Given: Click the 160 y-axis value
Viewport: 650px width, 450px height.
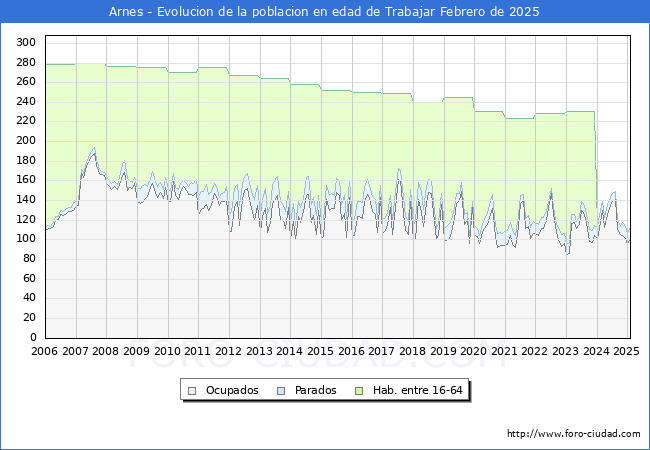Looking at the screenshot, I should (x=26, y=180).
